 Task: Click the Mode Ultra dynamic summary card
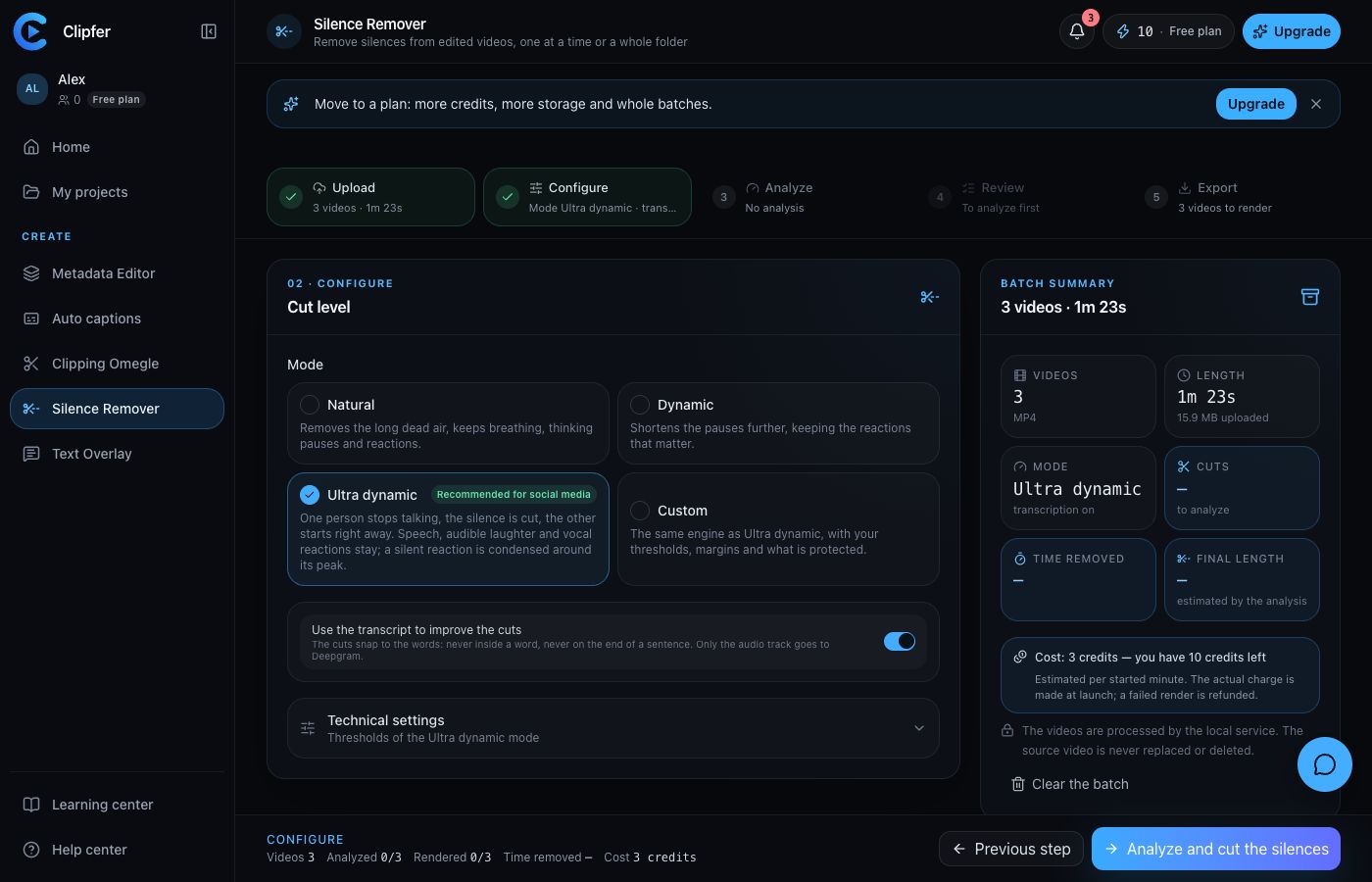1078,488
